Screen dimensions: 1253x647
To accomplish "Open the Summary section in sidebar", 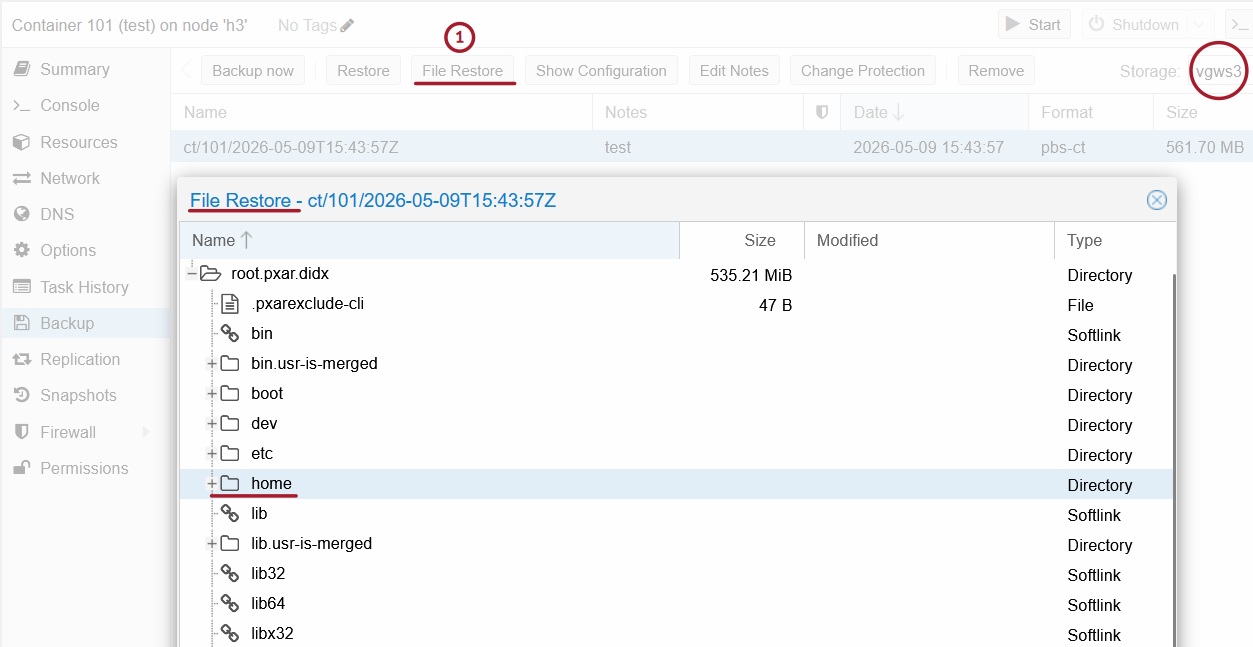I will coord(74,69).
